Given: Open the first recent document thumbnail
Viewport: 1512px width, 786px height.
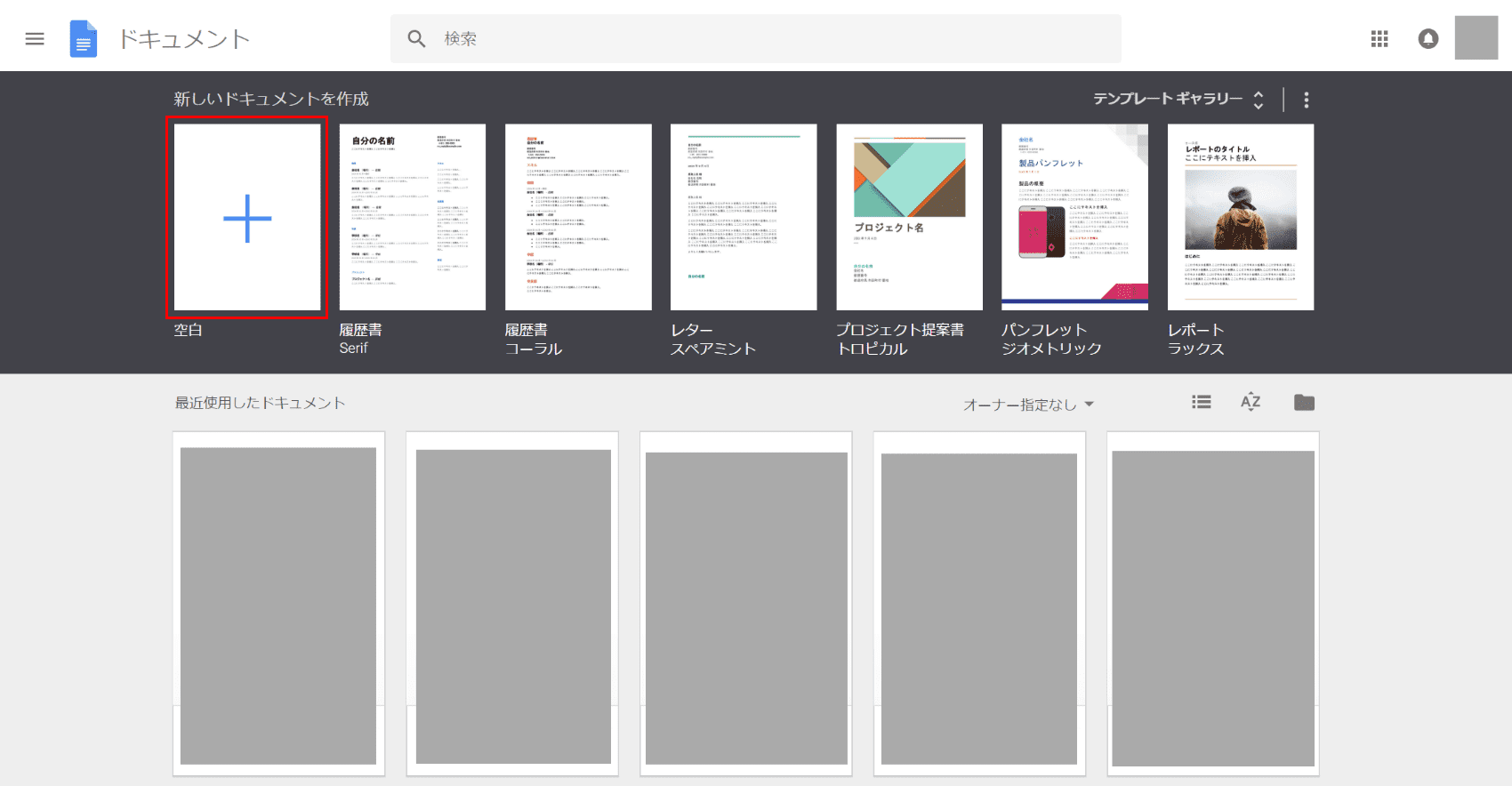Looking at the screenshot, I should [x=278, y=604].
